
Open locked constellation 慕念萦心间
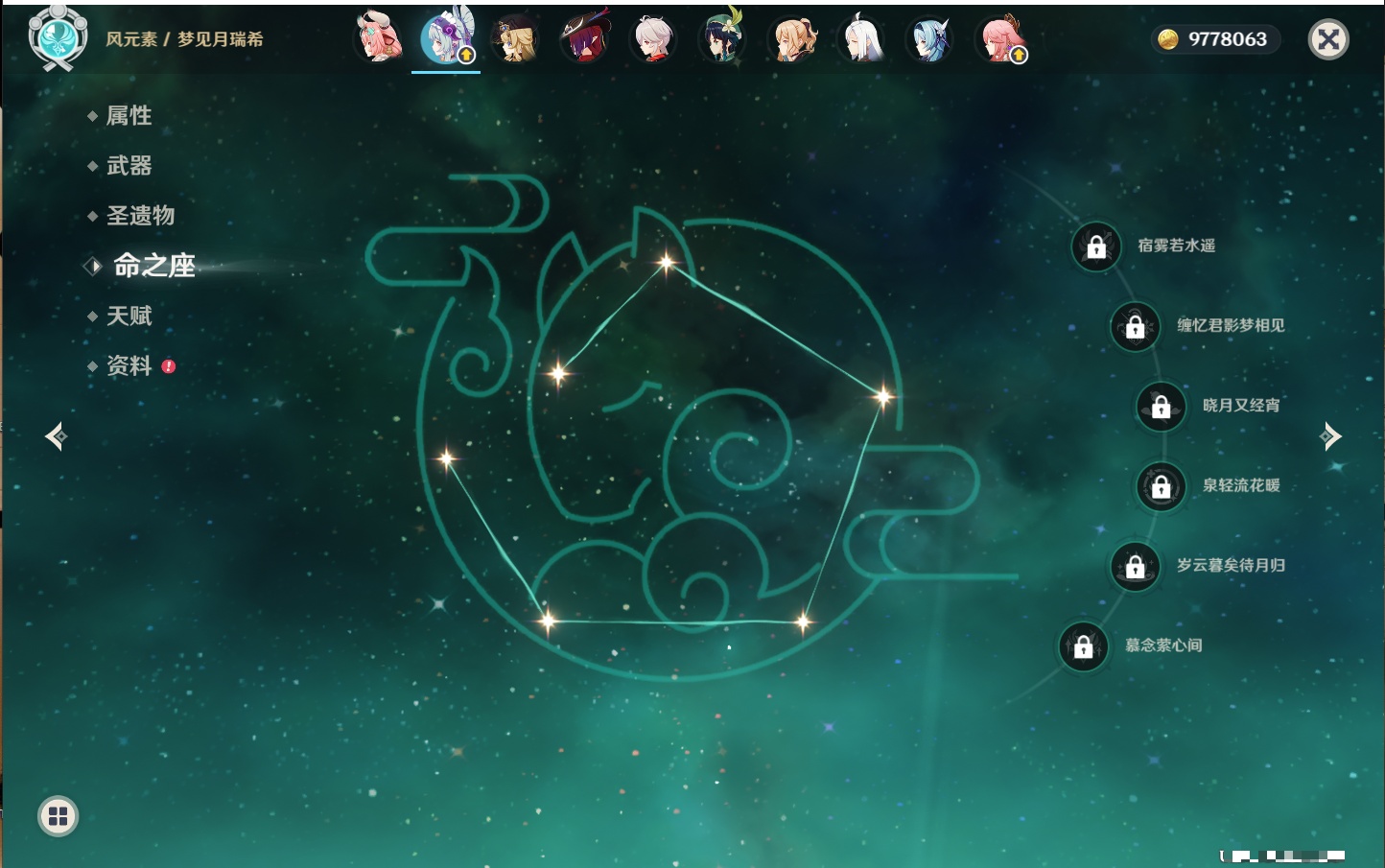pos(1084,646)
